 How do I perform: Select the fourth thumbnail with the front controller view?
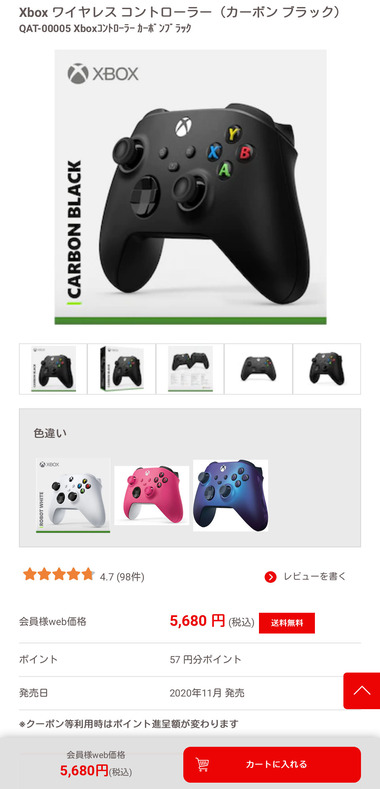(258, 369)
